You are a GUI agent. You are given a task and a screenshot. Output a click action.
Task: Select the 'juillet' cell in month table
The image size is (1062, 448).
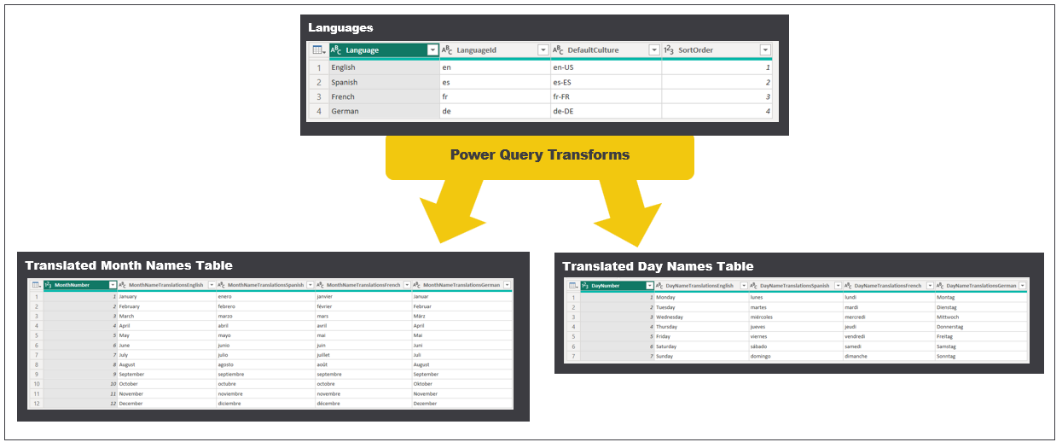pyautogui.click(x=363, y=354)
